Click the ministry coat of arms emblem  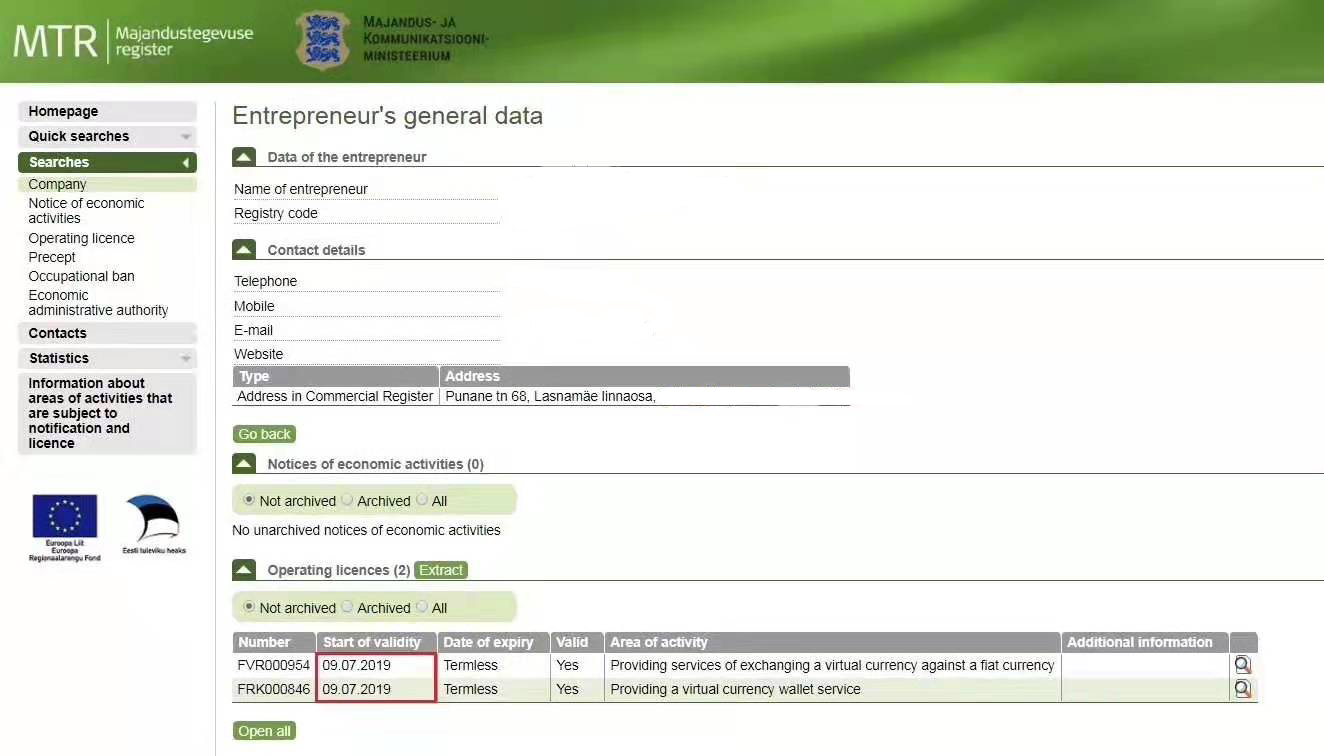pyautogui.click(x=322, y=40)
